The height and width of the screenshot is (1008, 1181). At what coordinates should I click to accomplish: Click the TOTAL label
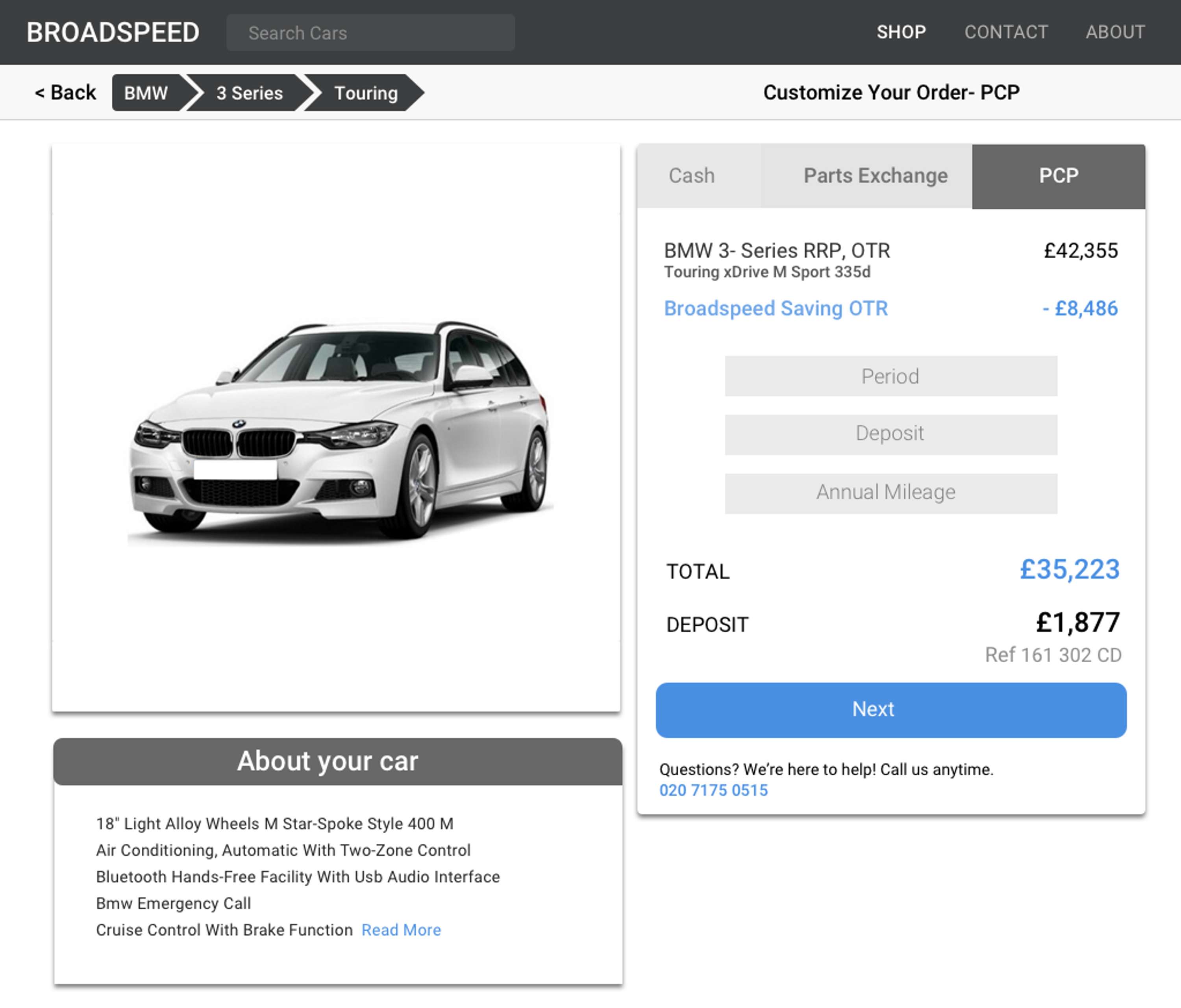pos(698,572)
